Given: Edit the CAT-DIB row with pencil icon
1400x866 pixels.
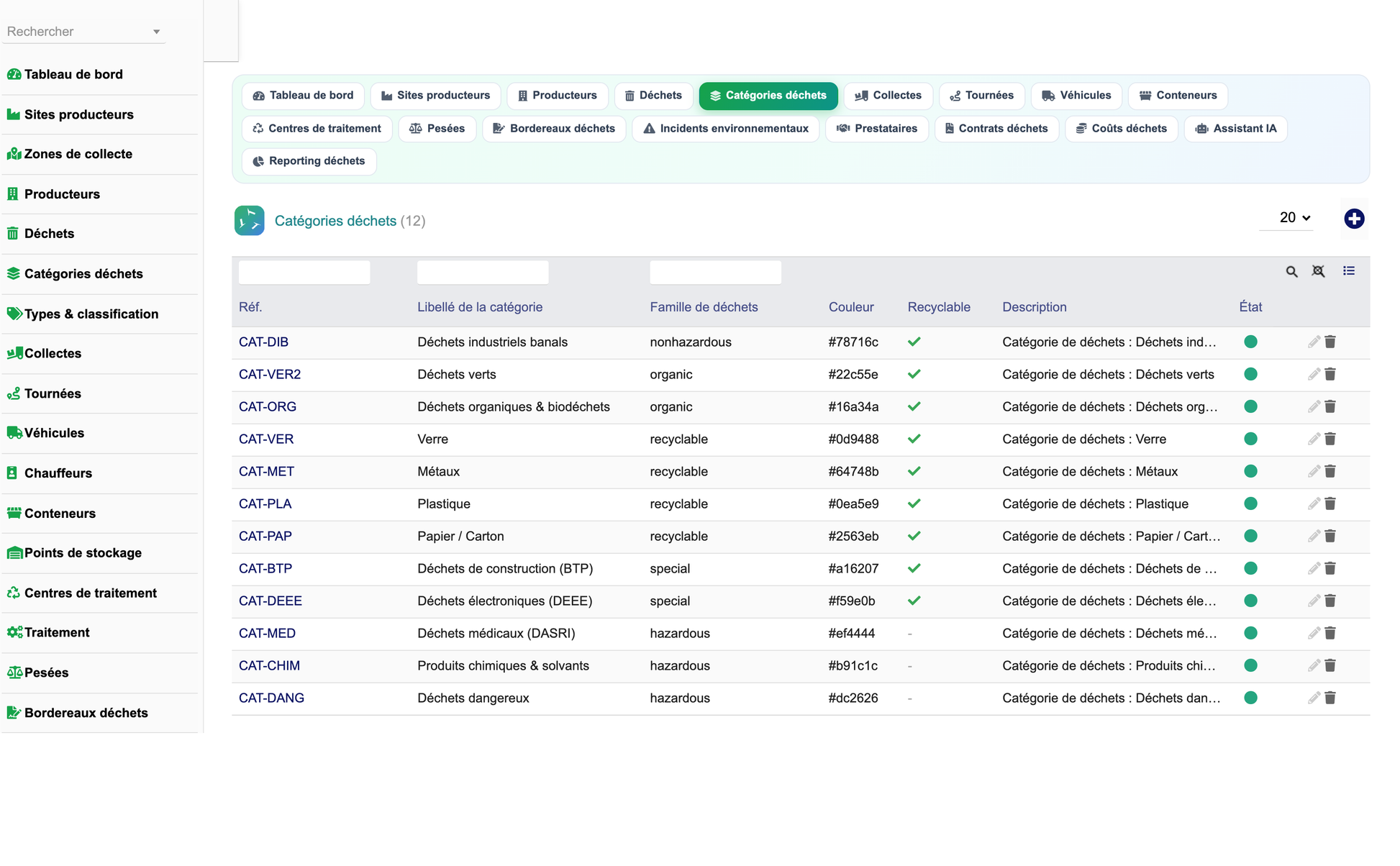Looking at the screenshot, I should pyautogui.click(x=1314, y=342).
